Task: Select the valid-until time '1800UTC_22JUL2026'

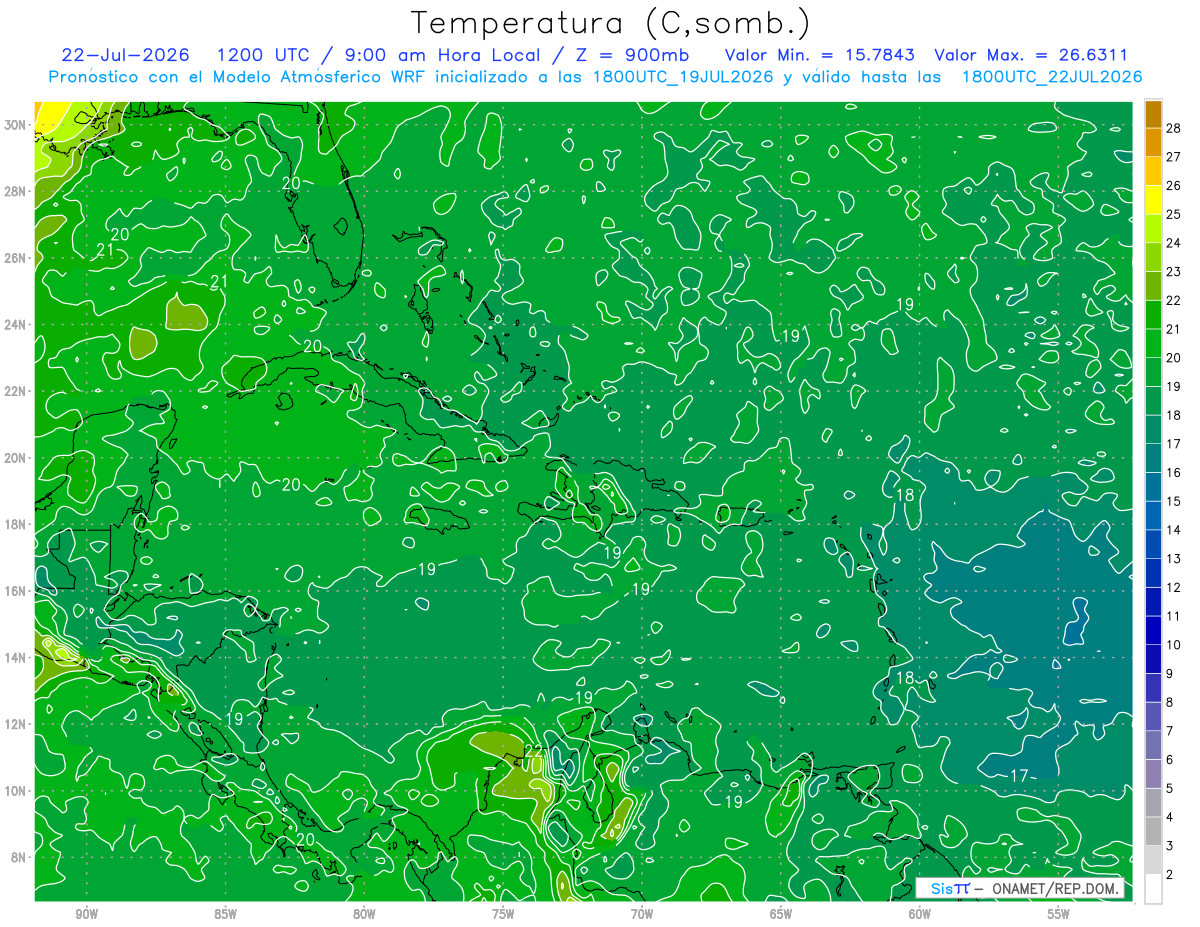Action: (1052, 77)
